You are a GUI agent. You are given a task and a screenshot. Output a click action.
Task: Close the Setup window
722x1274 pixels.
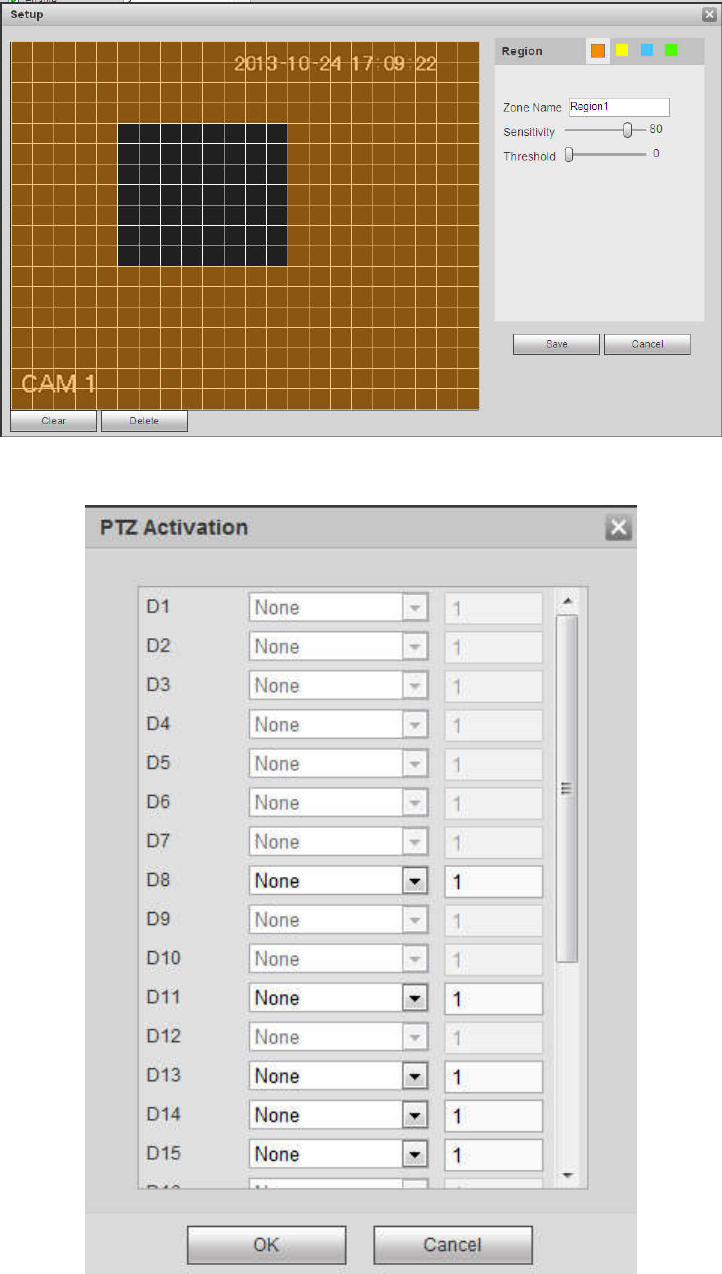click(708, 15)
